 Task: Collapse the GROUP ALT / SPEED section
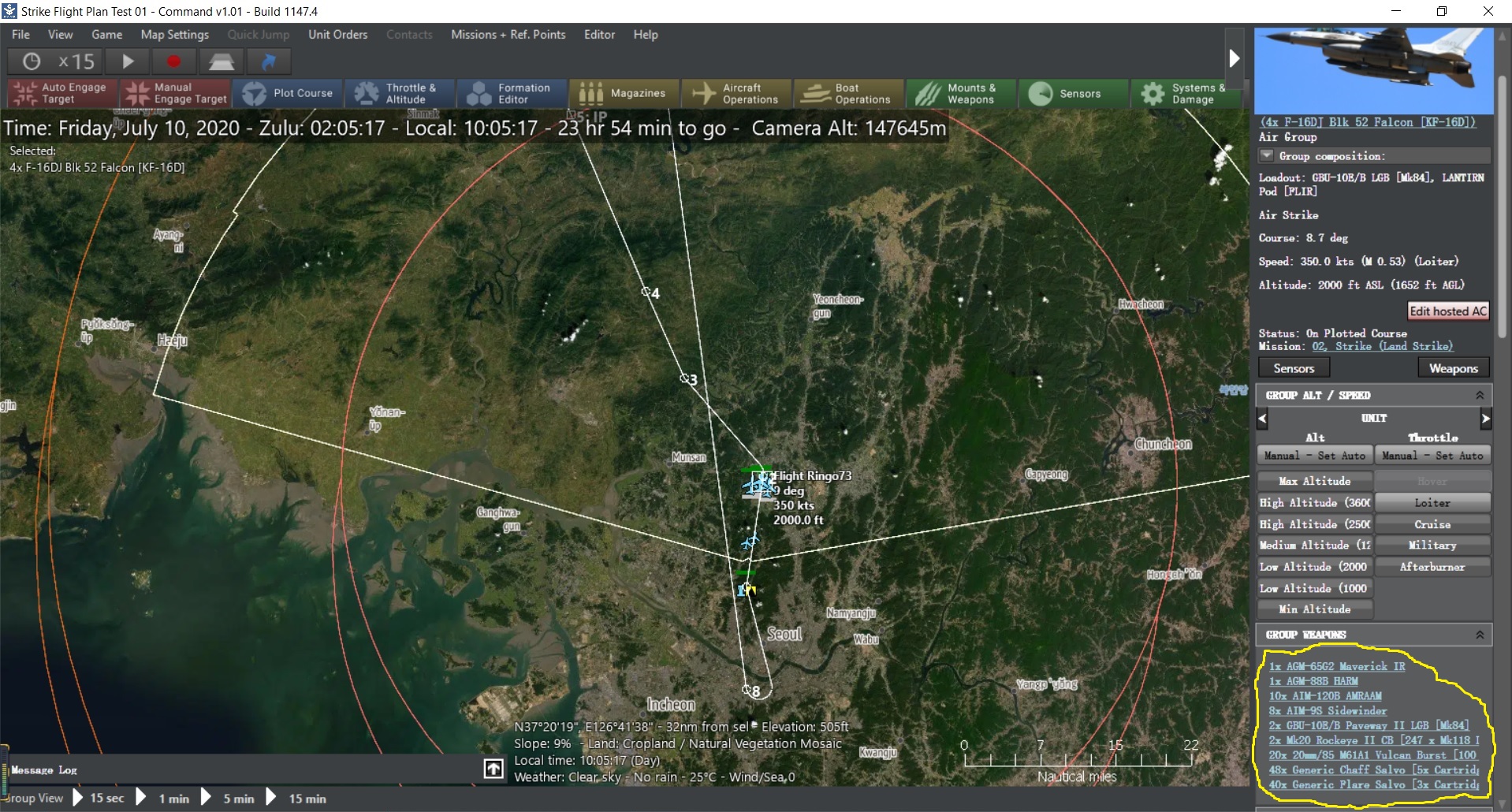pos(1480,395)
